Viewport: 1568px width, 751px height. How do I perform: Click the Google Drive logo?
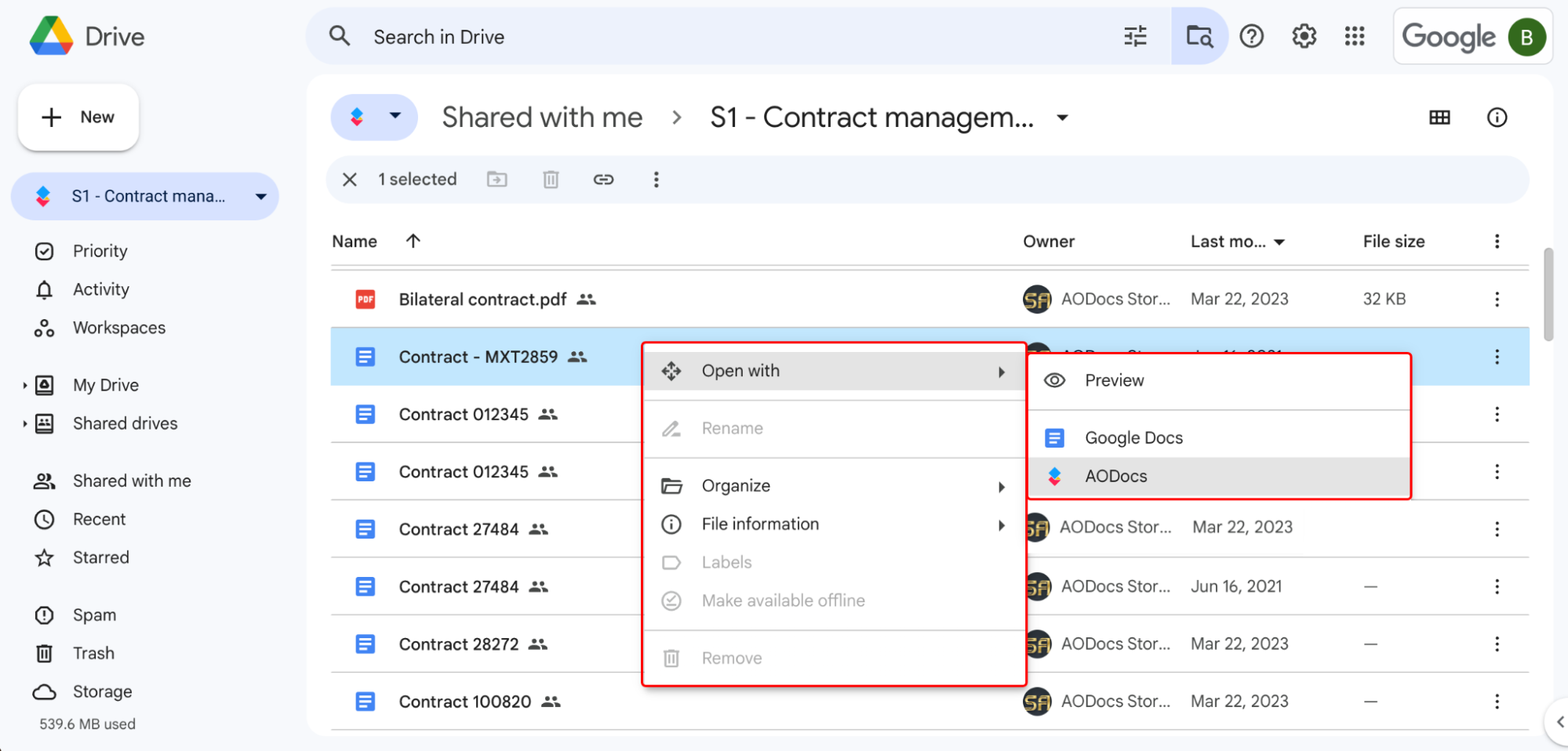coord(52,36)
